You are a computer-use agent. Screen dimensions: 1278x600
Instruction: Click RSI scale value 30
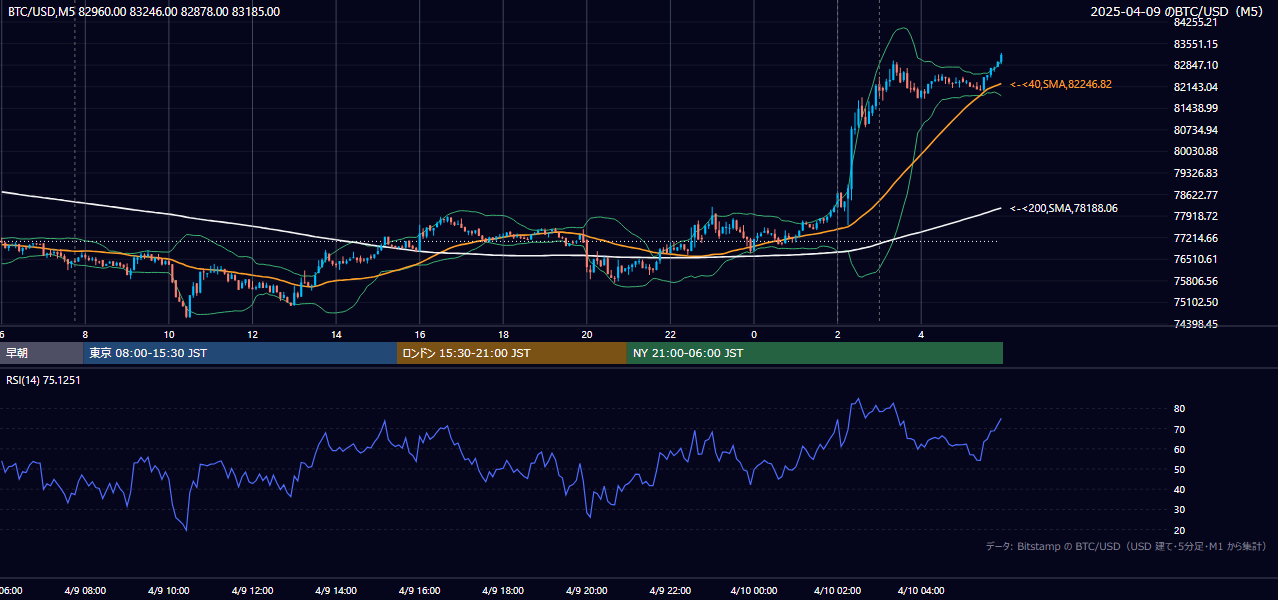(x=1180, y=510)
